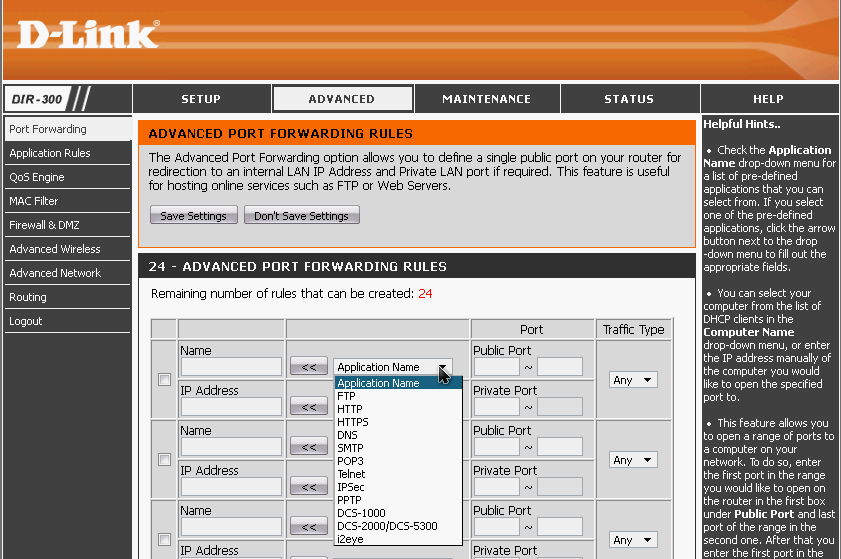Click the << button beside second rule's IP Address
841x559 pixels.
[x=308, y=487]
